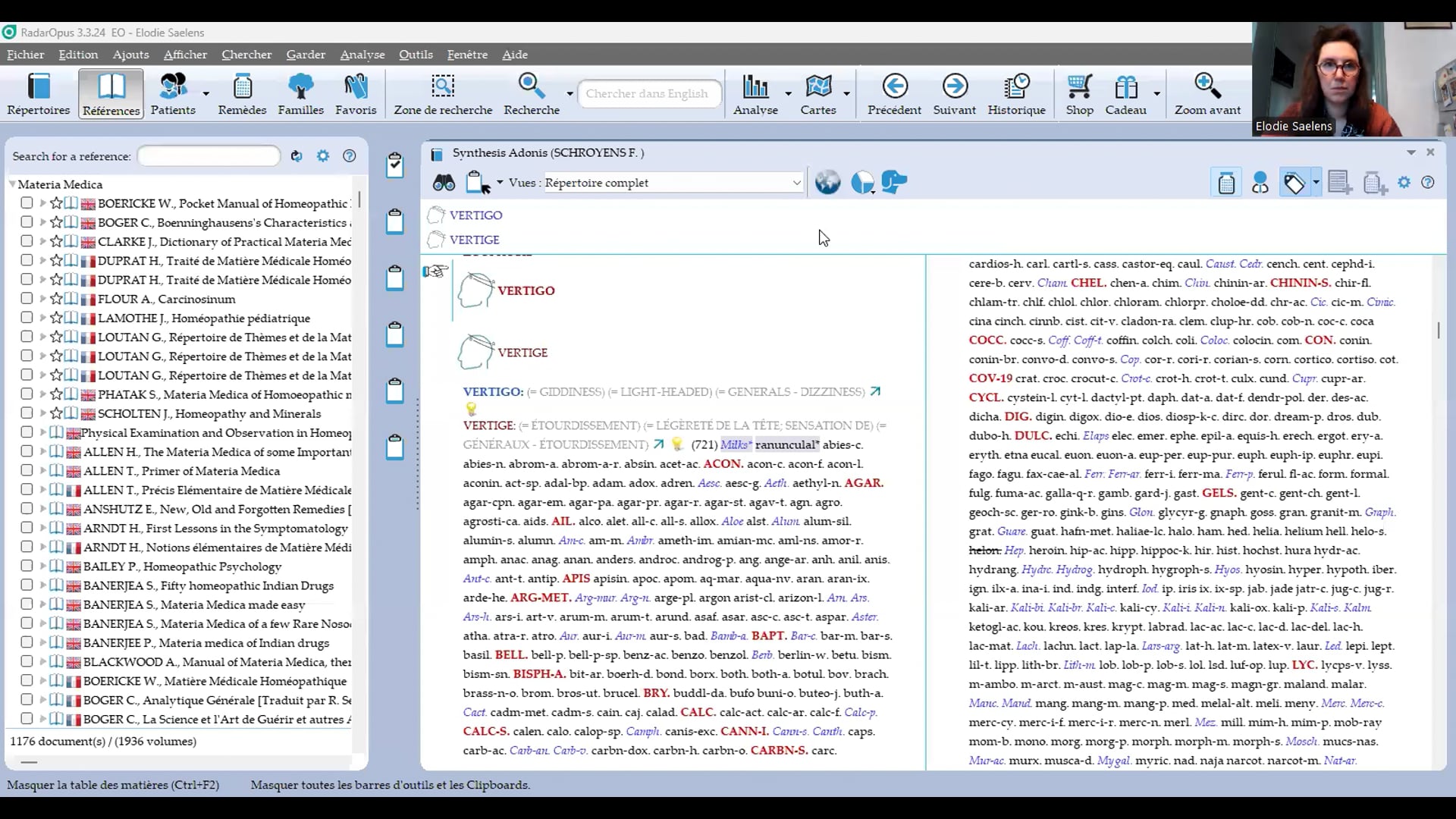Open the Analyse chart icon
The image size is (1456, 819).
point(755,86)
